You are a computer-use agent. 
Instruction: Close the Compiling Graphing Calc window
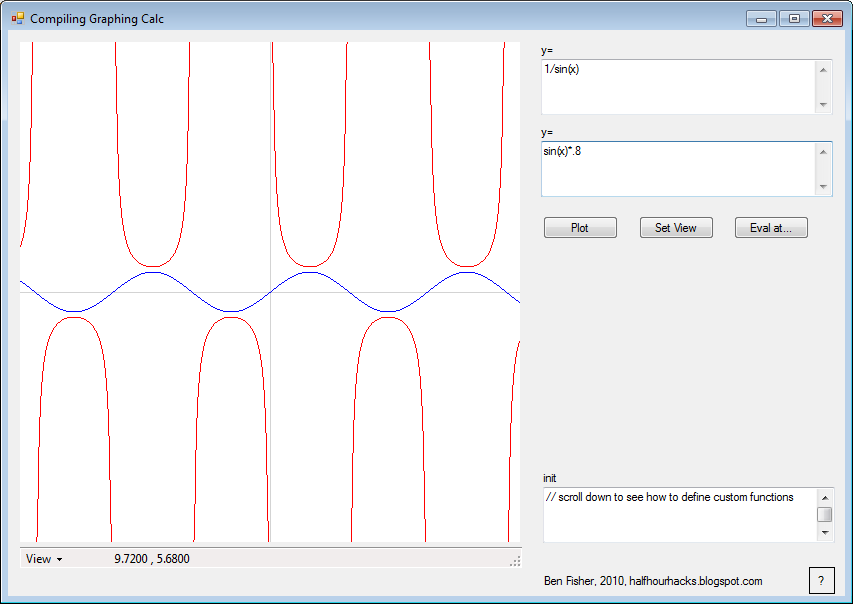click(827, 19)
